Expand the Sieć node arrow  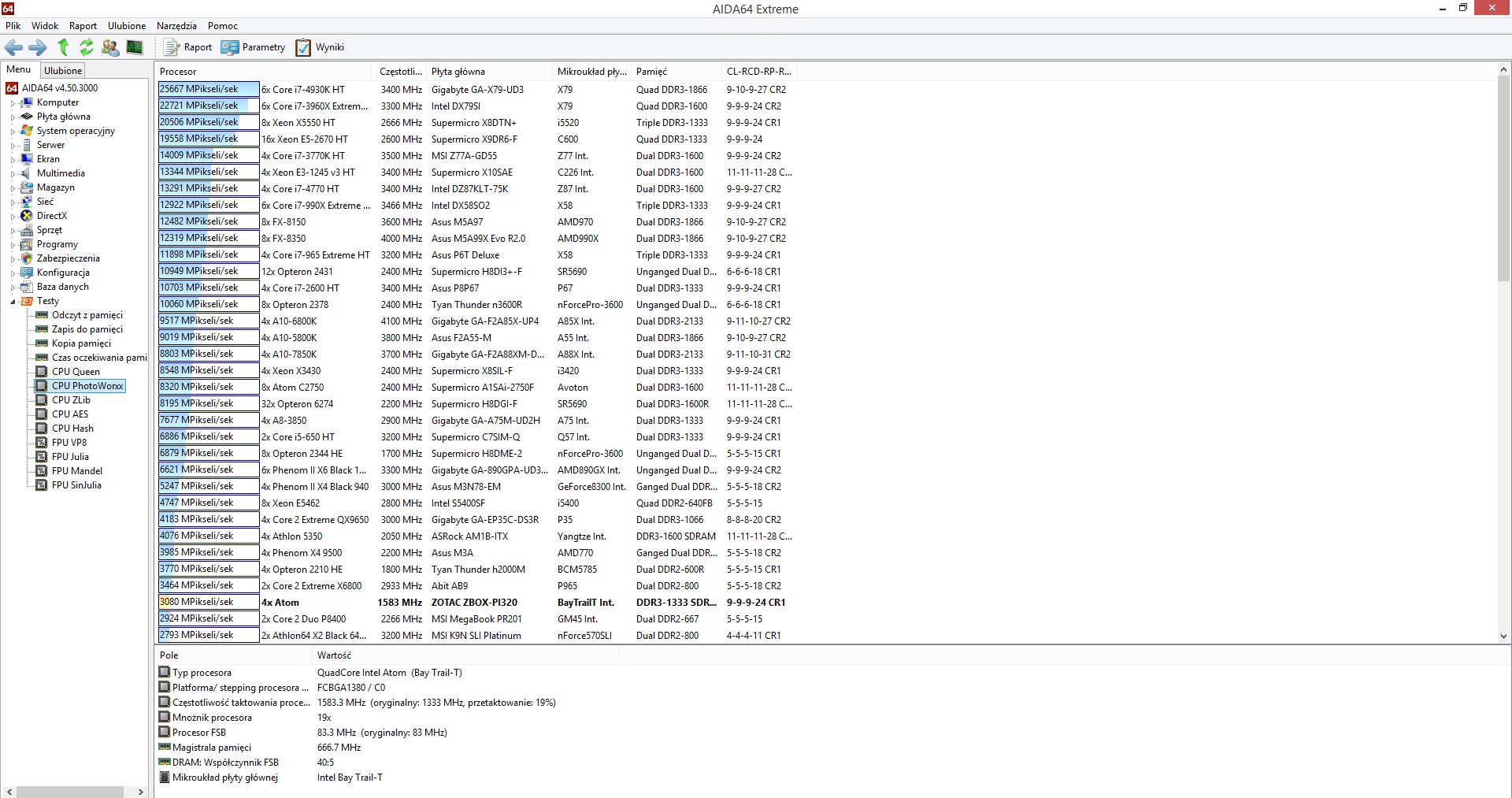click(13, 202)
